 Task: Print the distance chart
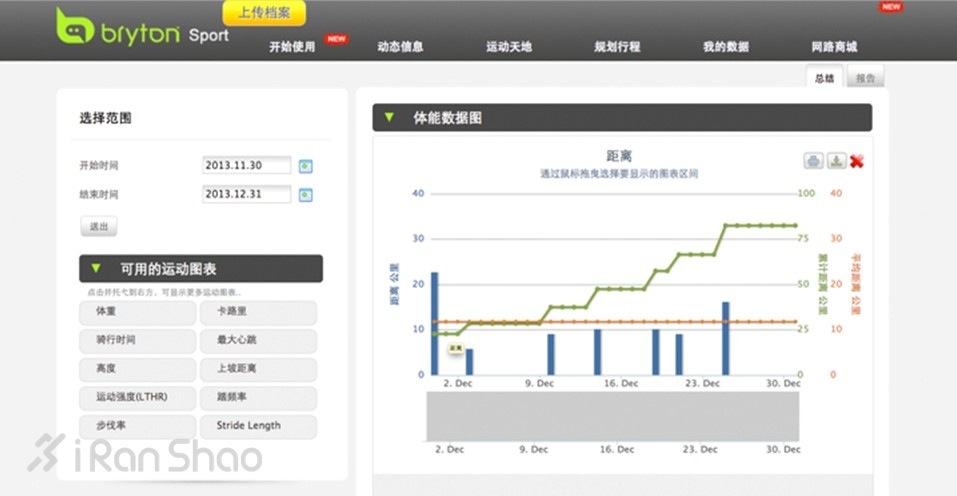[x=814, y=162]
